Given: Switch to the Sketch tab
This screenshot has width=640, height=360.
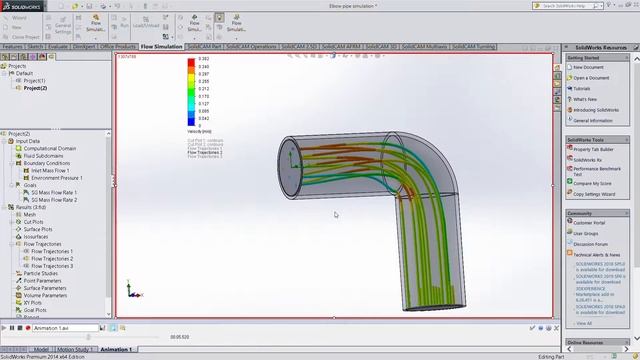Looking at the screenshot, I should [35, 47].
